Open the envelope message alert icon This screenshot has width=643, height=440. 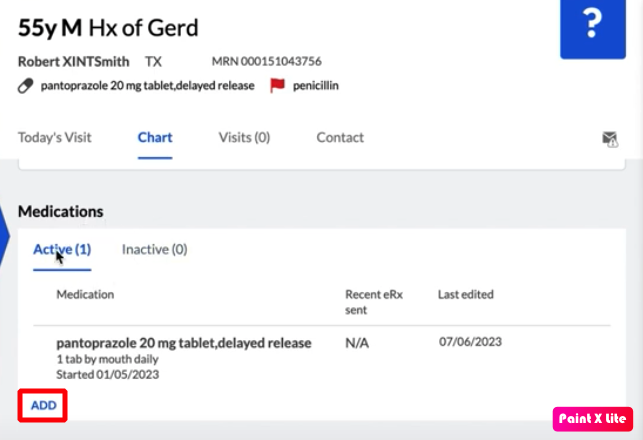tap(610, 139)
